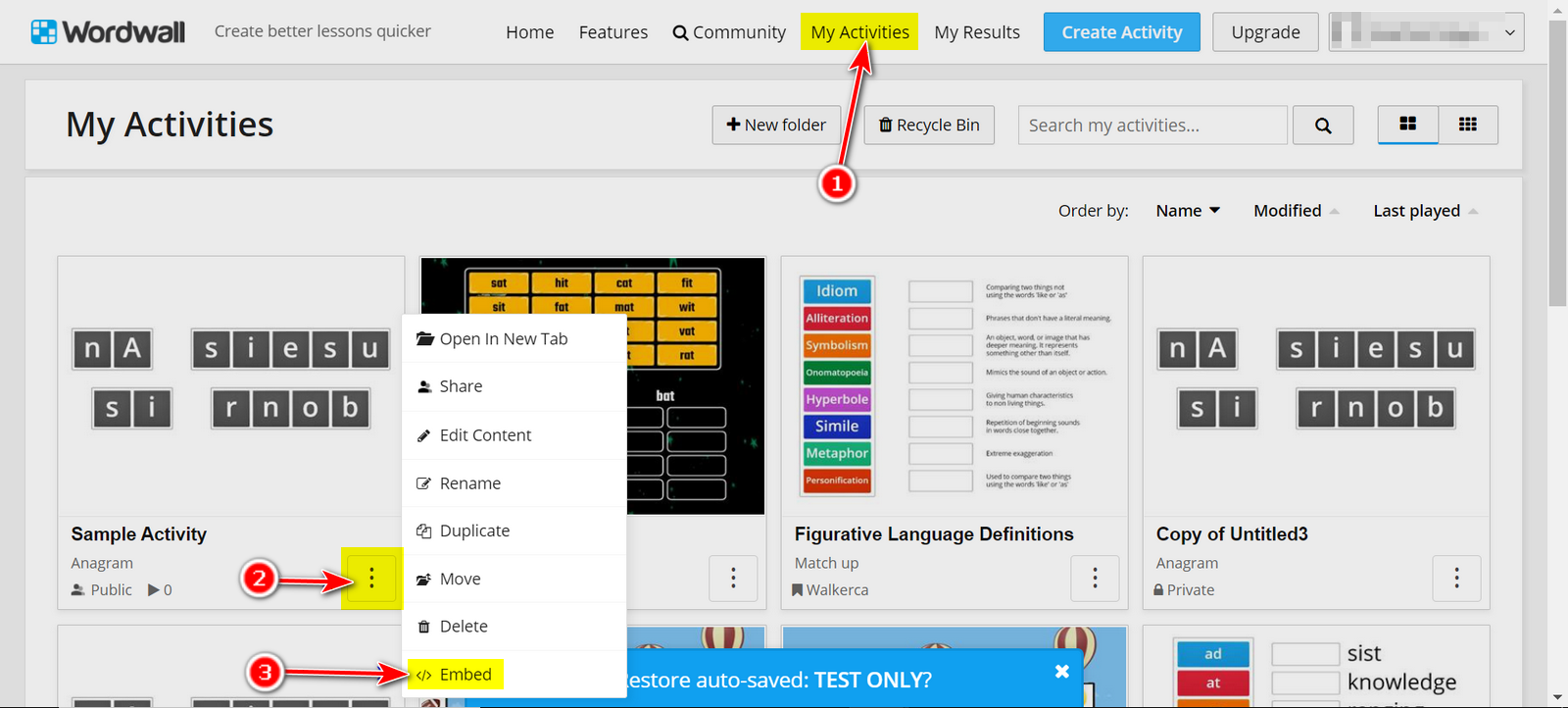Image resolution: width=1568 pixels, height=708 pixels.
Task: Order activities by Last played
Action: pos(1426,211)
